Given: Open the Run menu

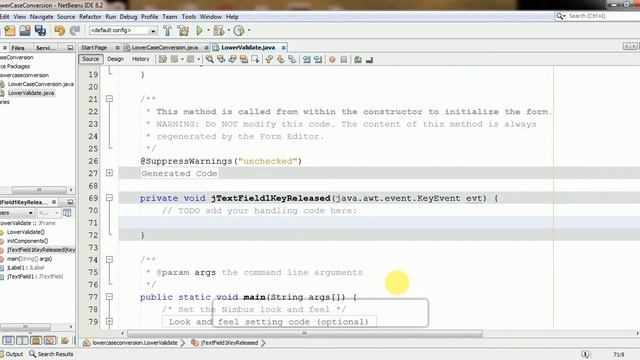Looking at the screenshot, I should [111, 17].
